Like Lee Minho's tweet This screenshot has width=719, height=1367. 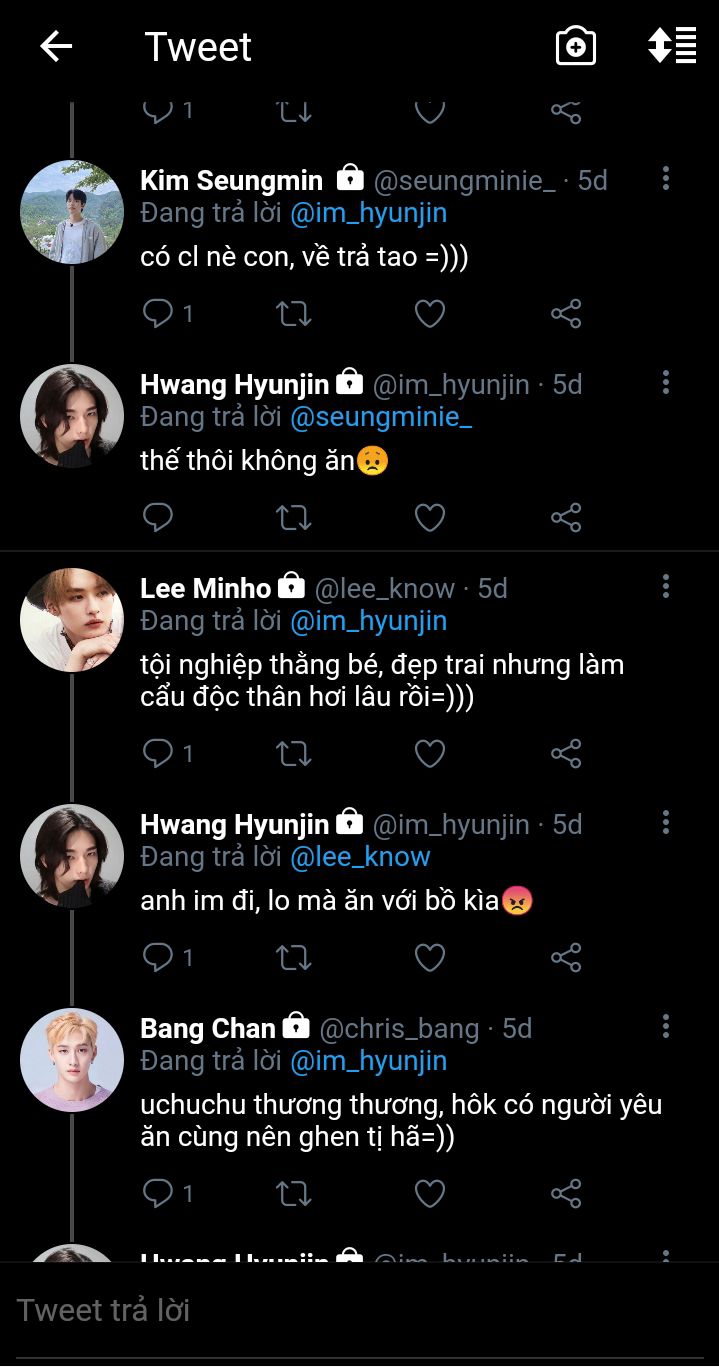pos(430,754)
